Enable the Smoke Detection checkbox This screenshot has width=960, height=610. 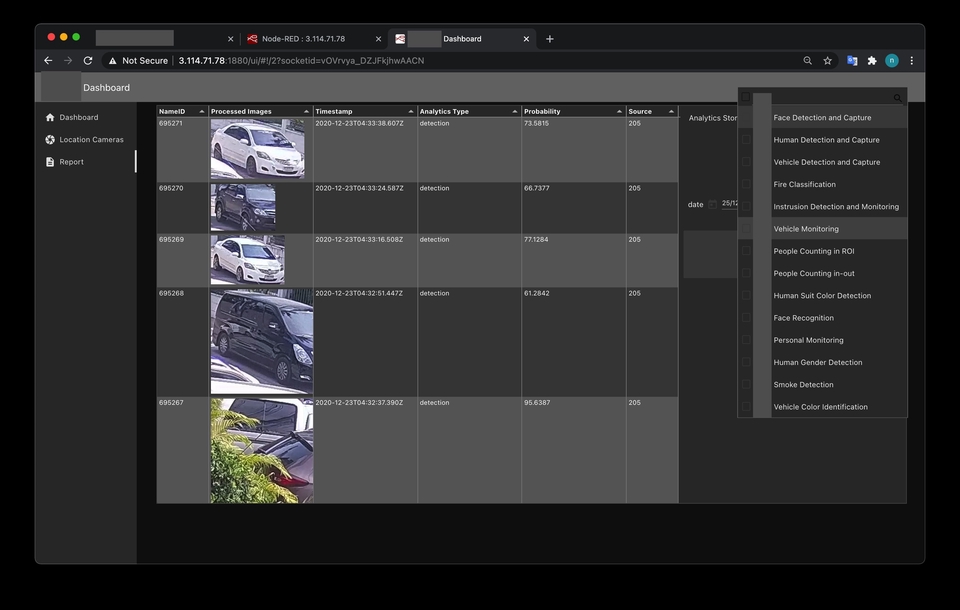tap(746, 385)
